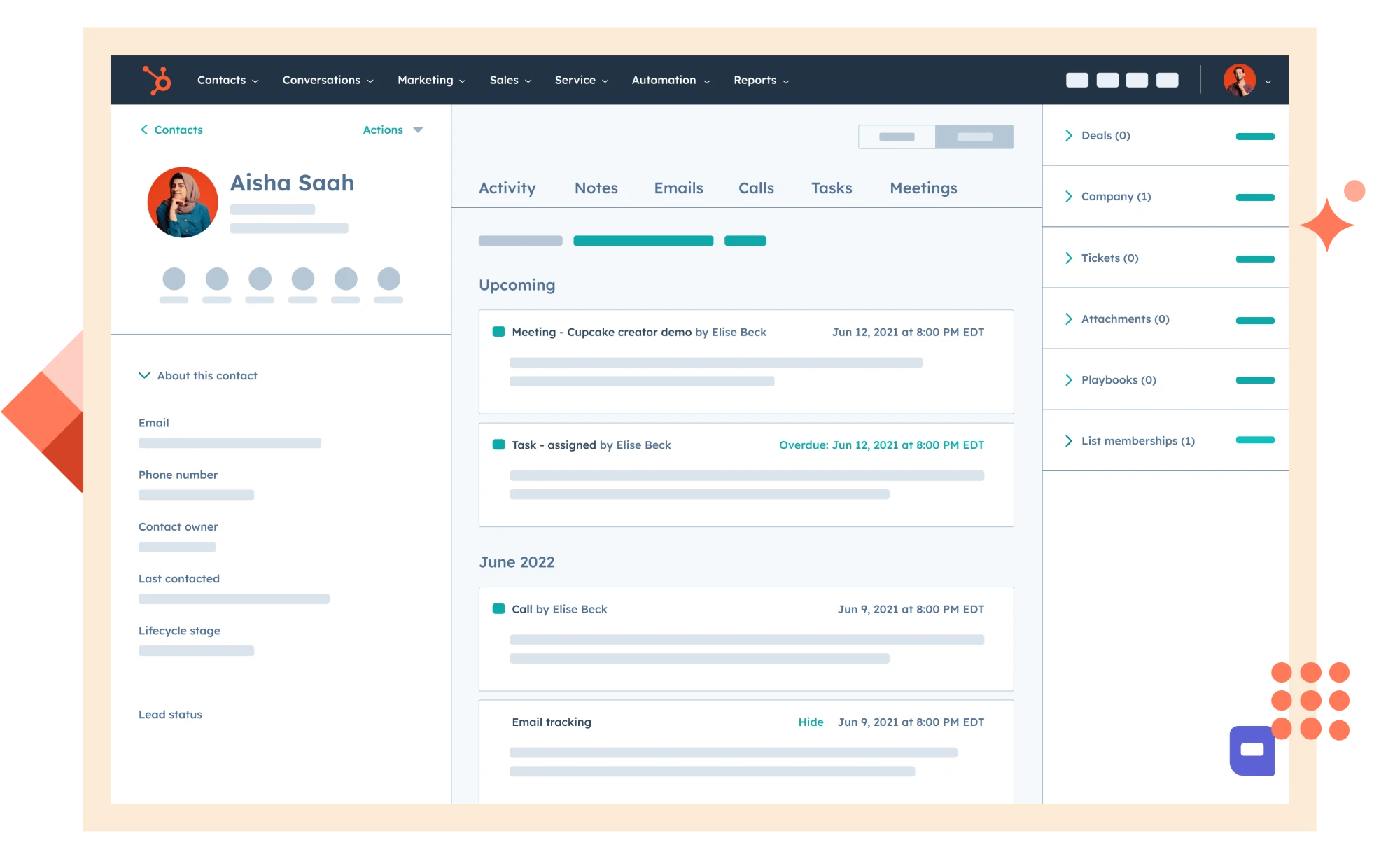Switch to the Notes tab
This screenshot has height=859, width=1400.
596,188
